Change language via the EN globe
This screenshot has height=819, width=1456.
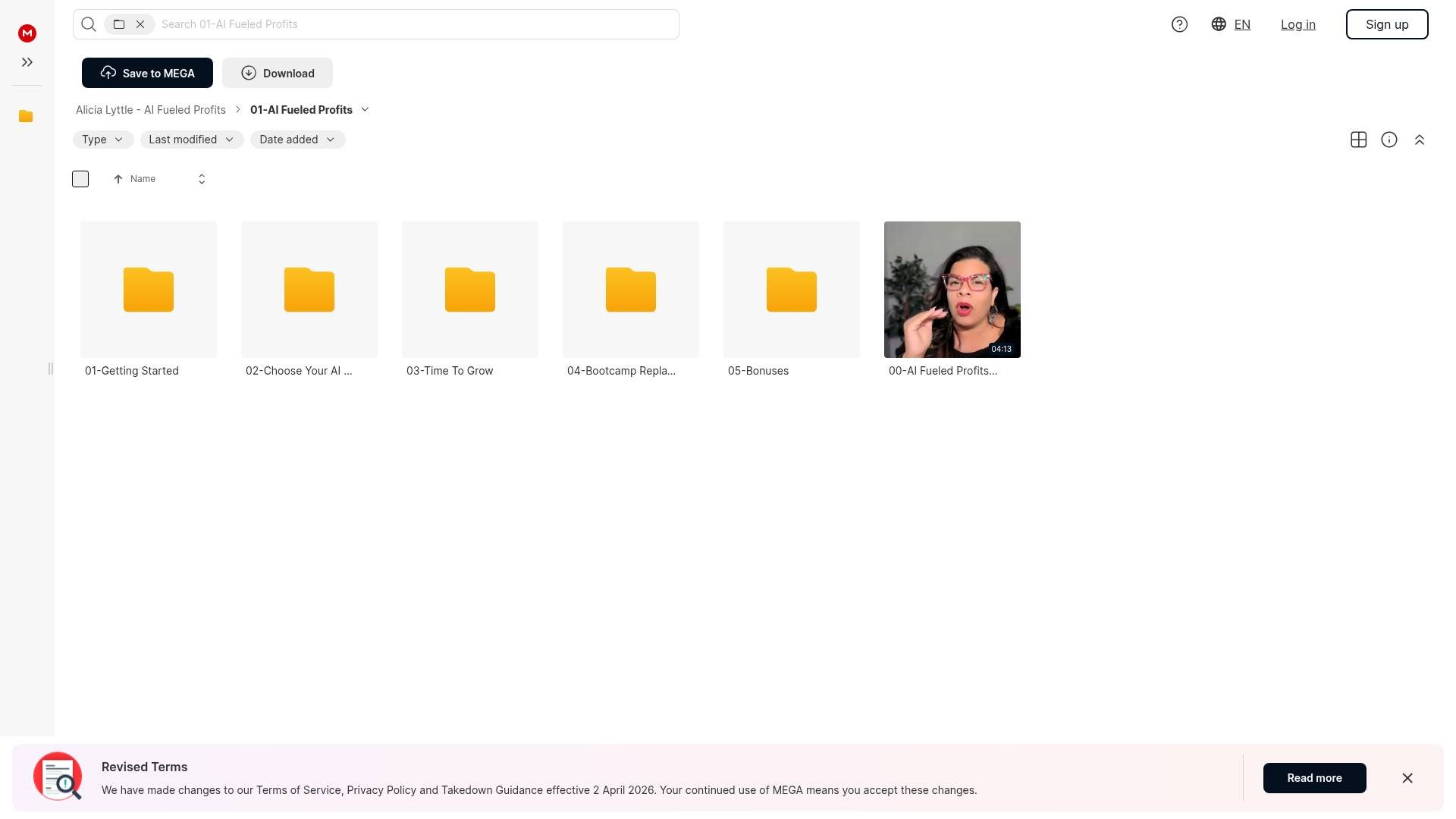1231,24
